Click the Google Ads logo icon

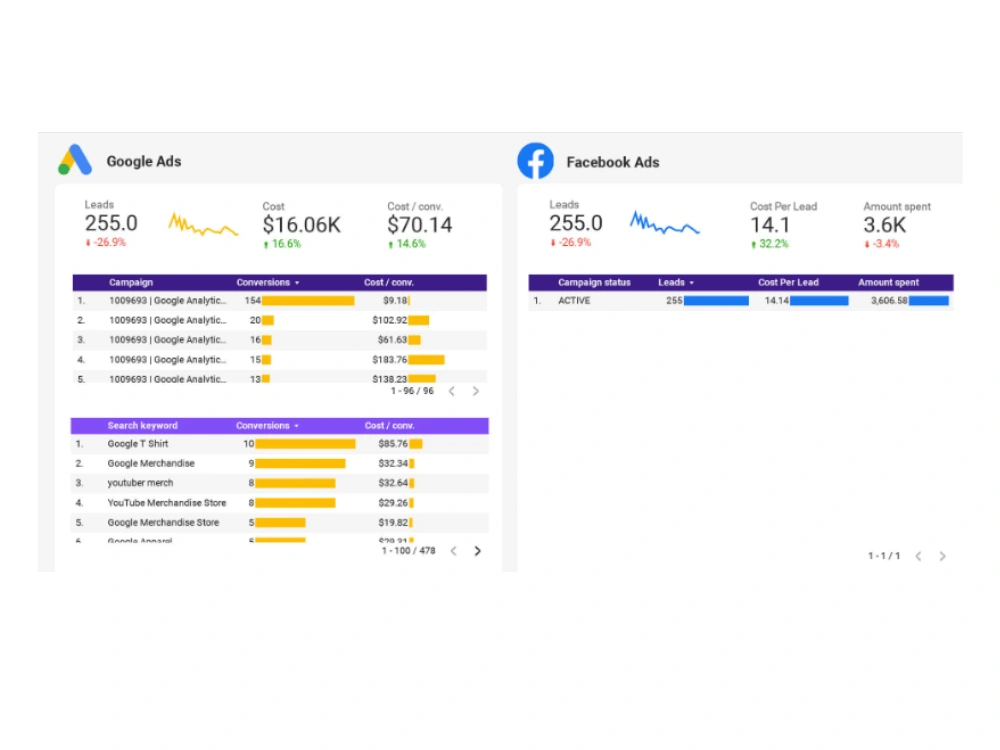(75, 159)
